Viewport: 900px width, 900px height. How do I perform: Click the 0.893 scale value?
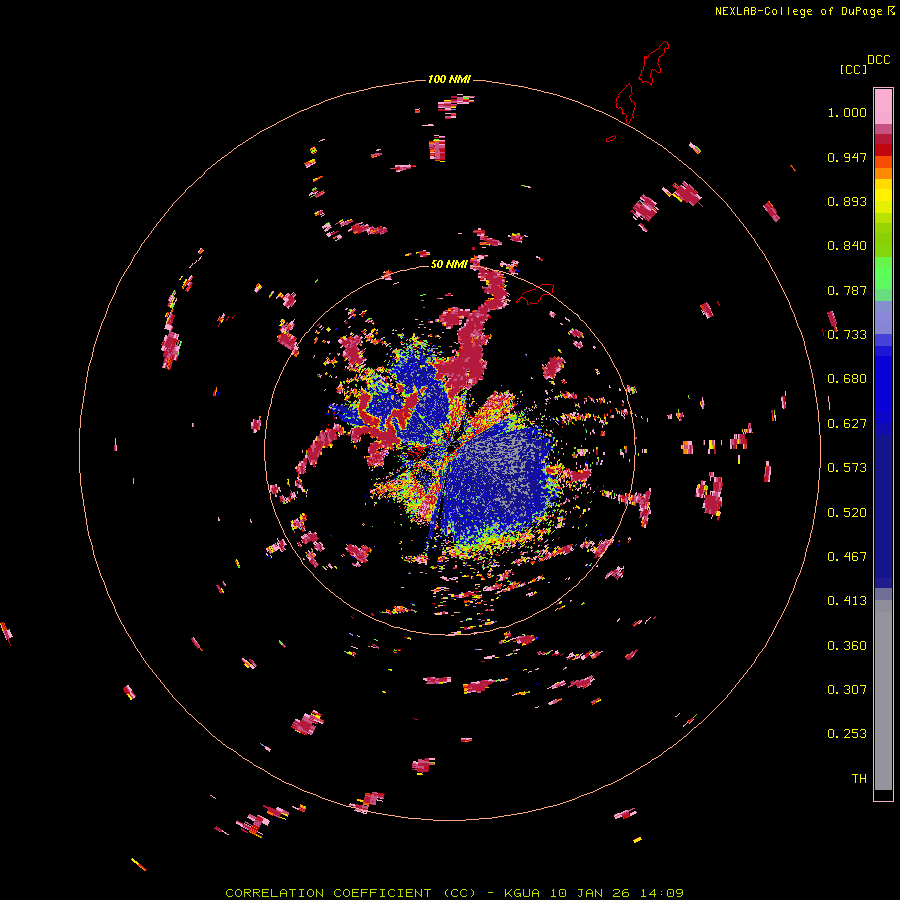pos(847,201)
